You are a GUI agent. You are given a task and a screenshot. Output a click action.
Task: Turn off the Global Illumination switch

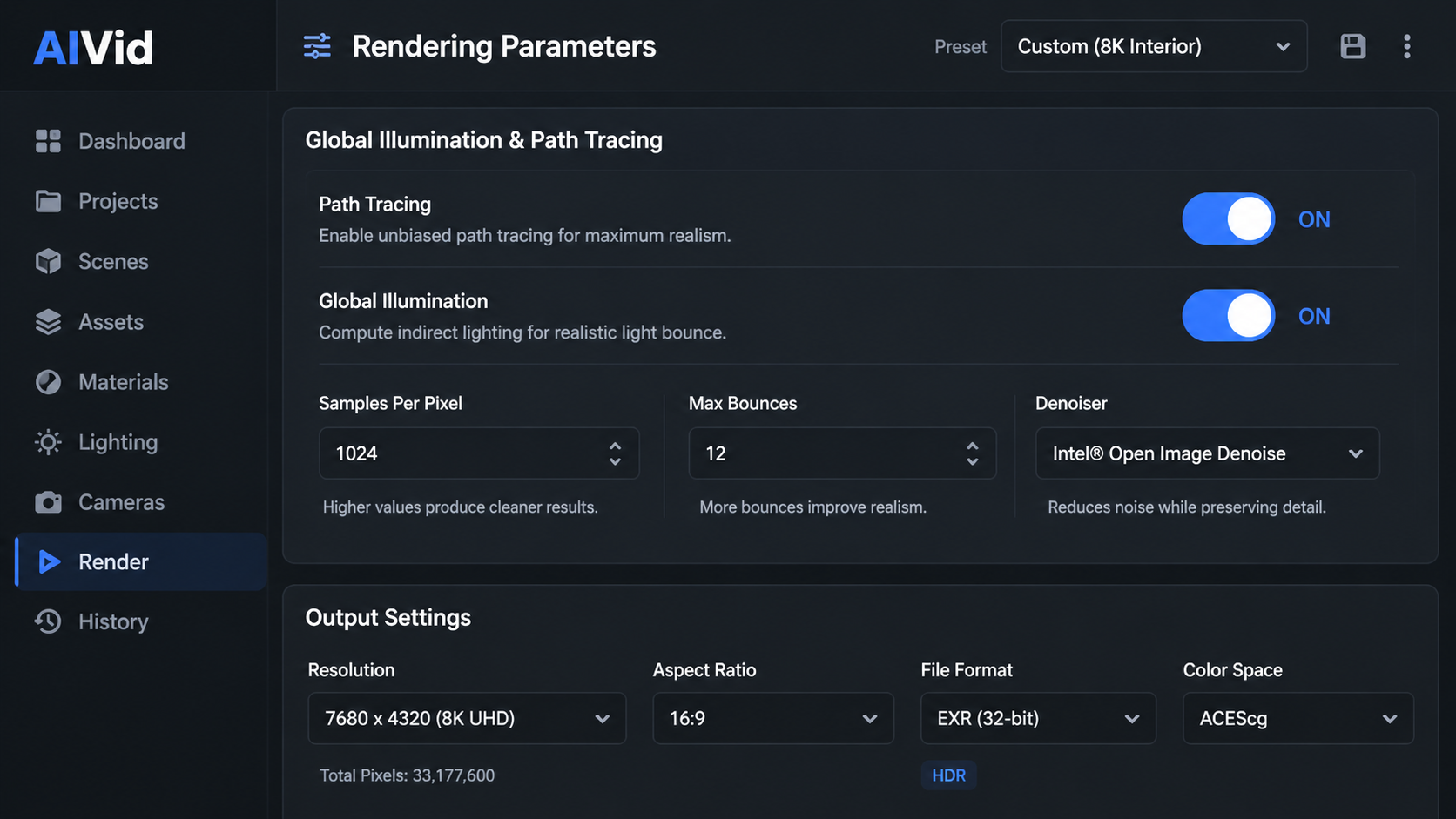[x=1228, y=316]
